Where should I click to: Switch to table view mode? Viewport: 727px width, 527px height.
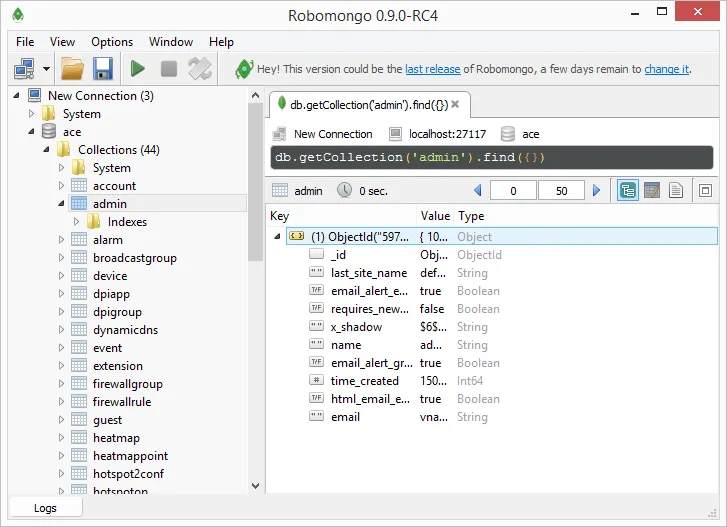[651, 190]
